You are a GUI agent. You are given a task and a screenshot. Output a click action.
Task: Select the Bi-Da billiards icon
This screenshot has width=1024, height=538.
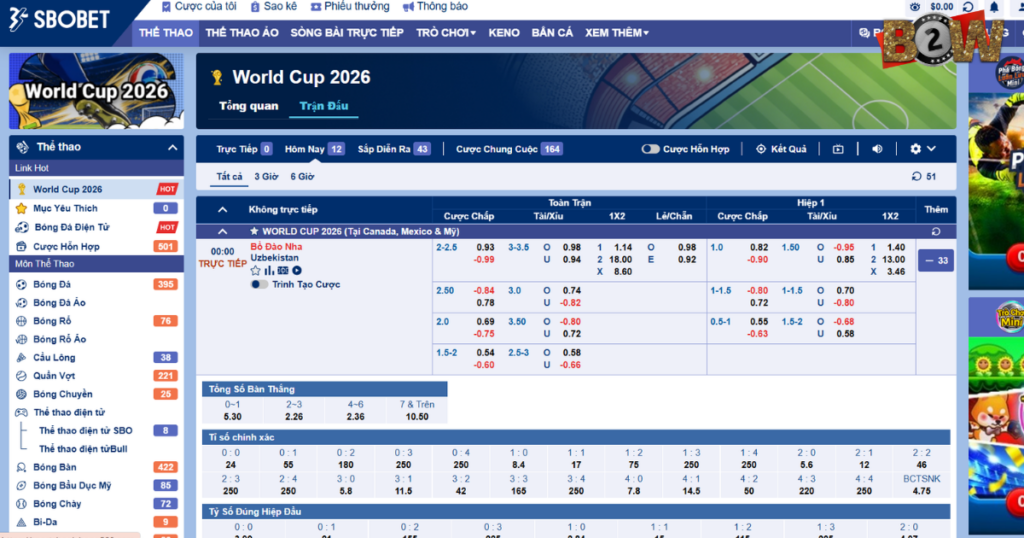(22, 522)
